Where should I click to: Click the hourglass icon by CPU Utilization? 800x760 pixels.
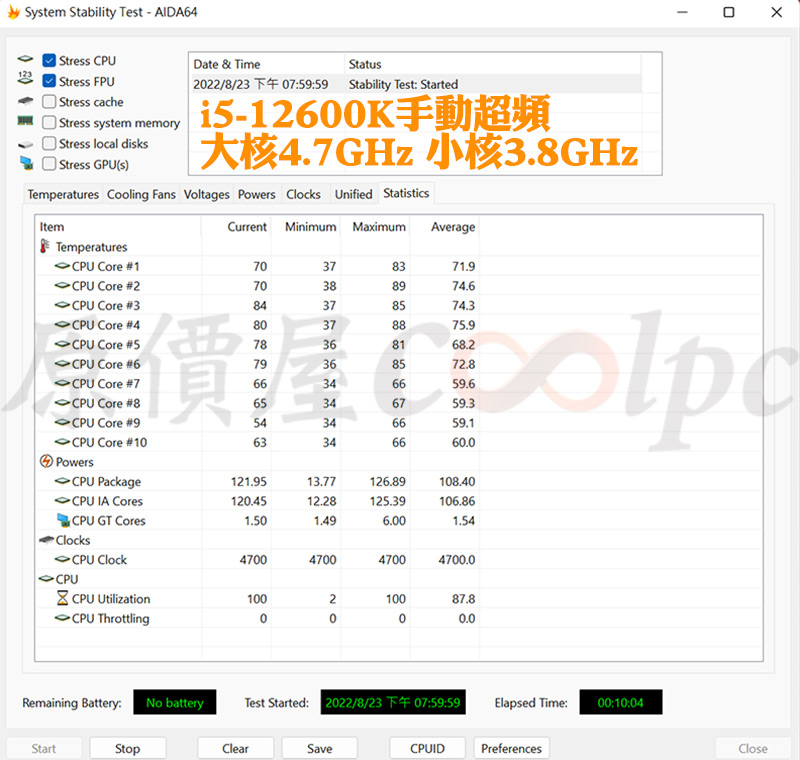point(62,598)
